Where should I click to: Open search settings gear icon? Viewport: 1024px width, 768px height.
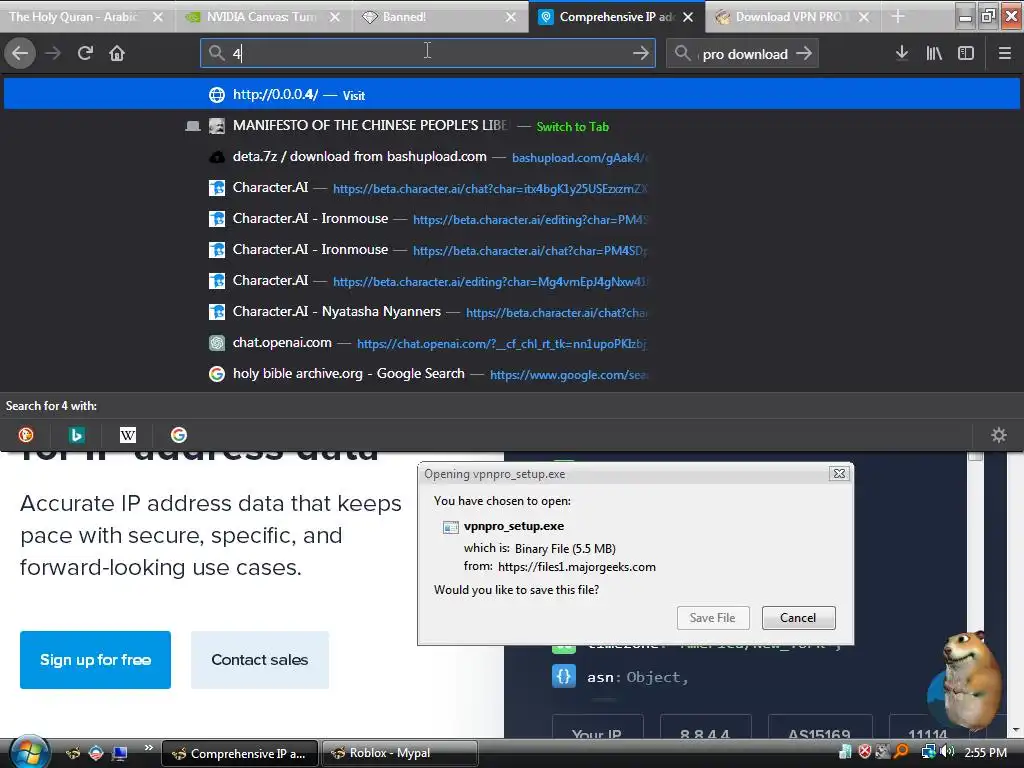[x=999, y=435]
